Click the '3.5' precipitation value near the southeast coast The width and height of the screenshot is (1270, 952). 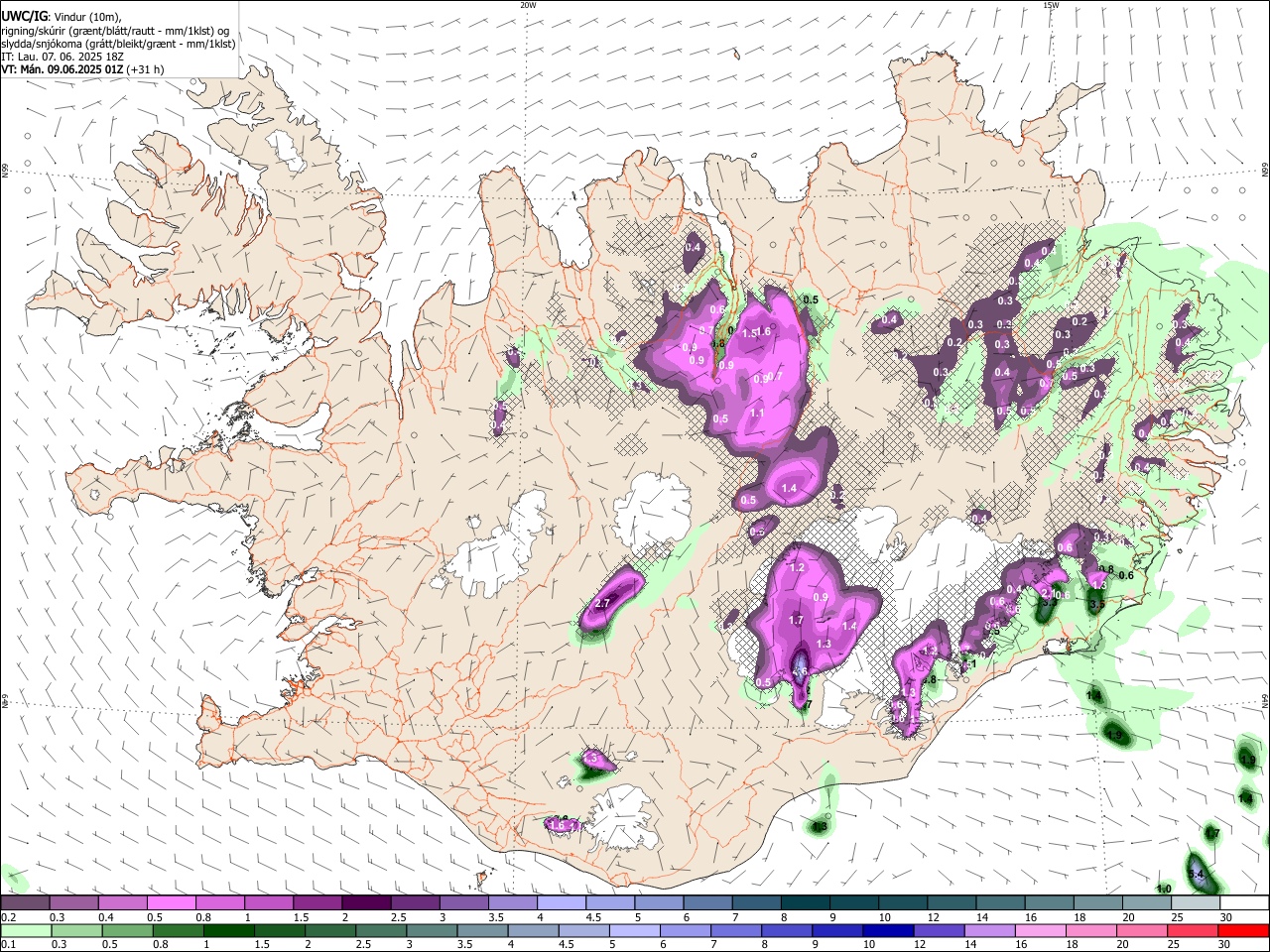(1097, 604)
